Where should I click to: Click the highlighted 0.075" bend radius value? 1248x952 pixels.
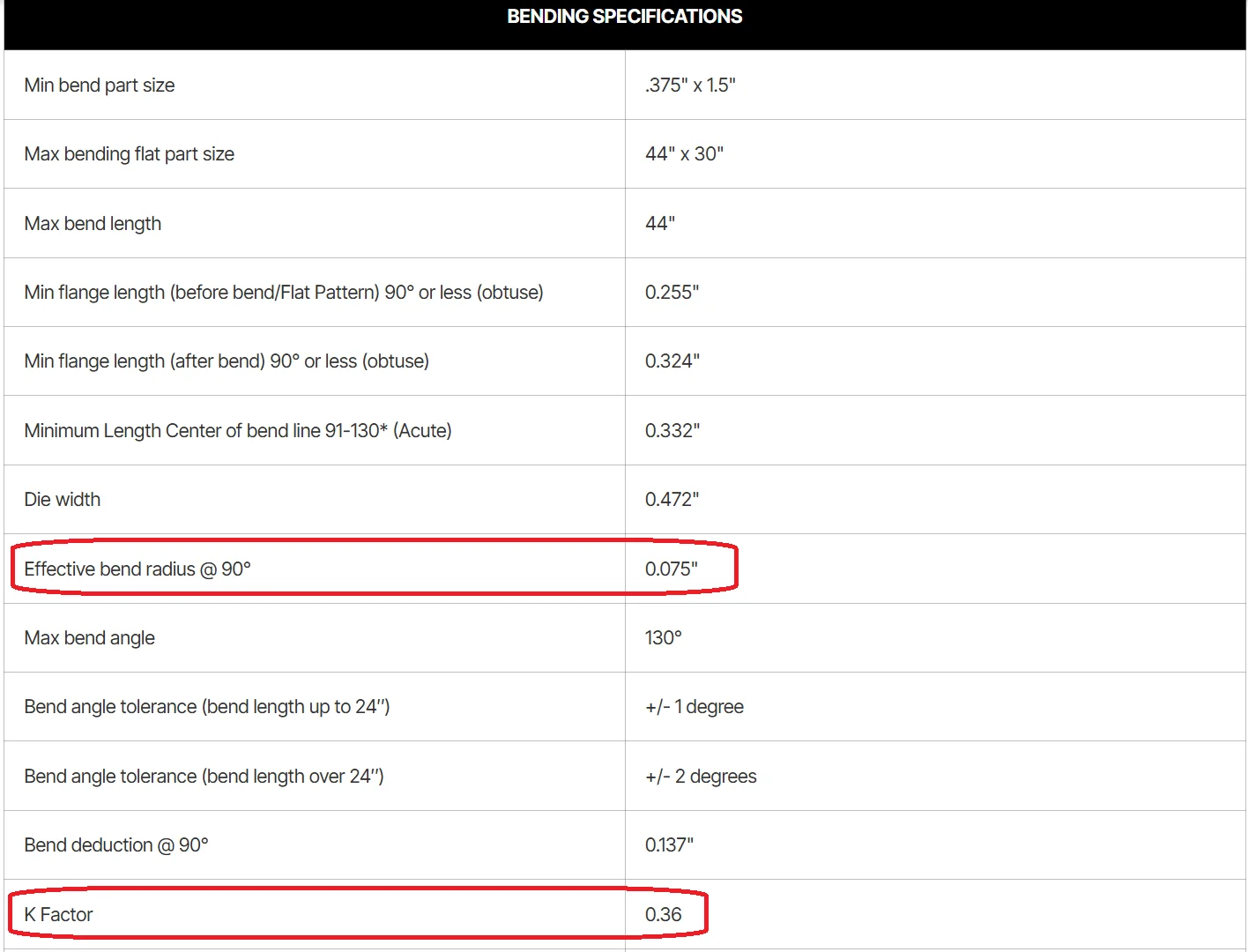point(671,569)
